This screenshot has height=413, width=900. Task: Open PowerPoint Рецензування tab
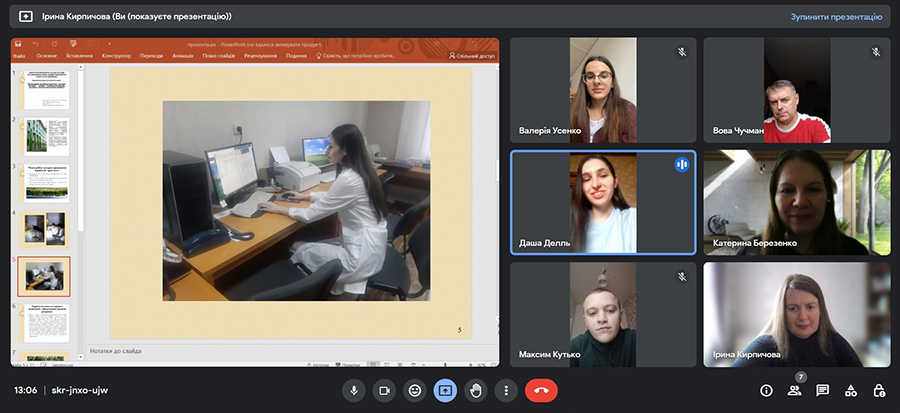[x=261, y=56]
